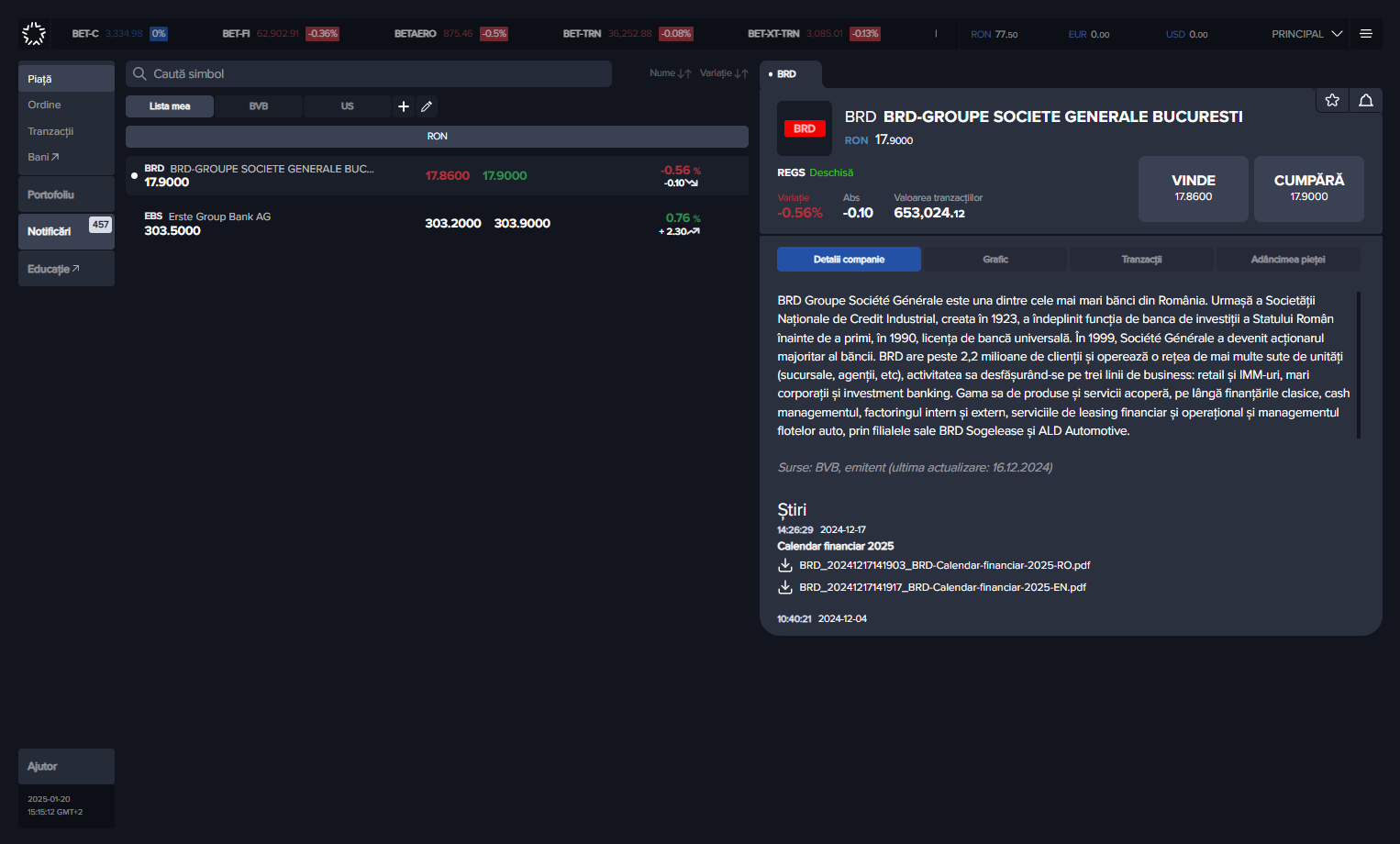Open Ajutor help section
1400x844 pixels.
[x=66, y=766]
